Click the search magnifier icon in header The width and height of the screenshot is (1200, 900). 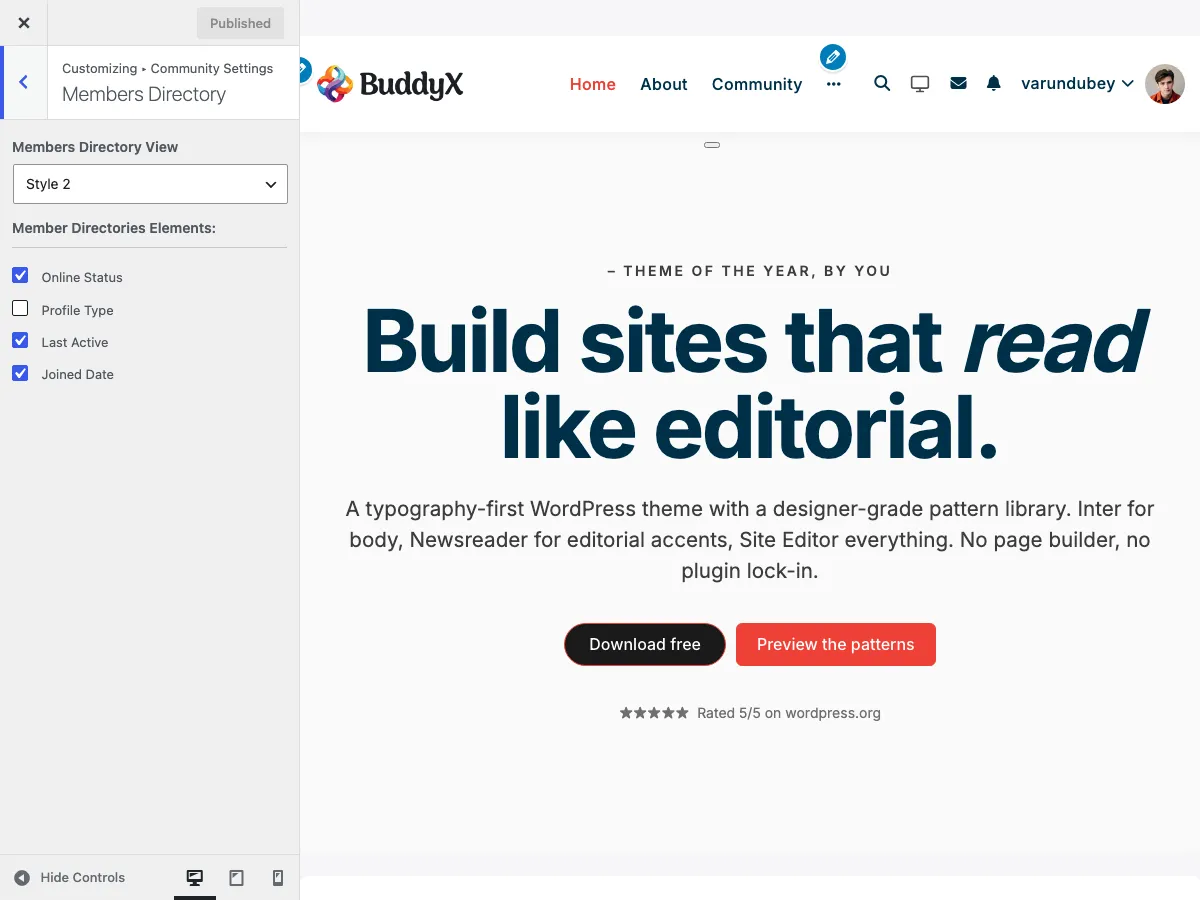(x=882, y=83)
